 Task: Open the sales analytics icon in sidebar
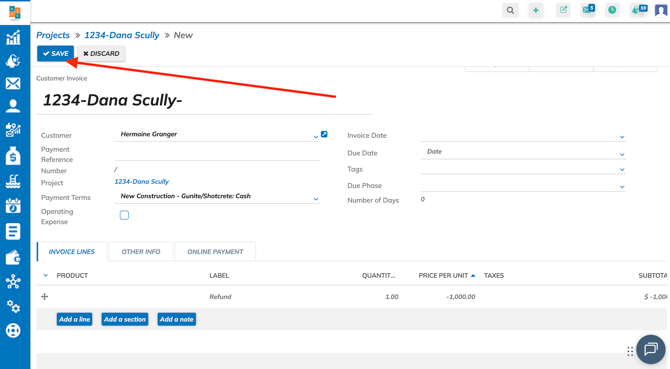[13, 130]
